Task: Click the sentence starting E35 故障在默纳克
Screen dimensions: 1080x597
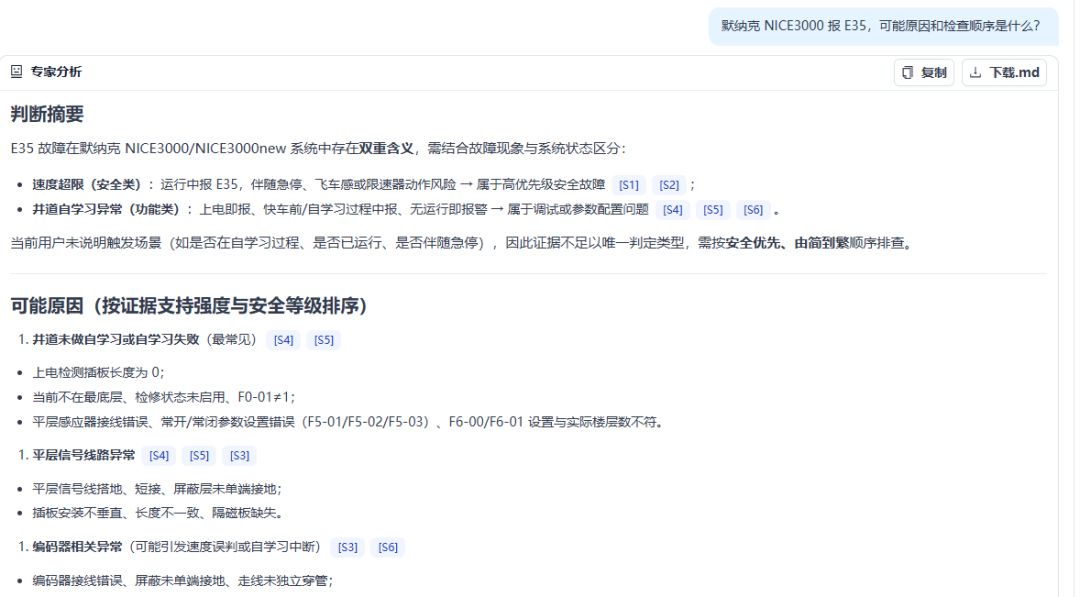Action: coord(318,148)
